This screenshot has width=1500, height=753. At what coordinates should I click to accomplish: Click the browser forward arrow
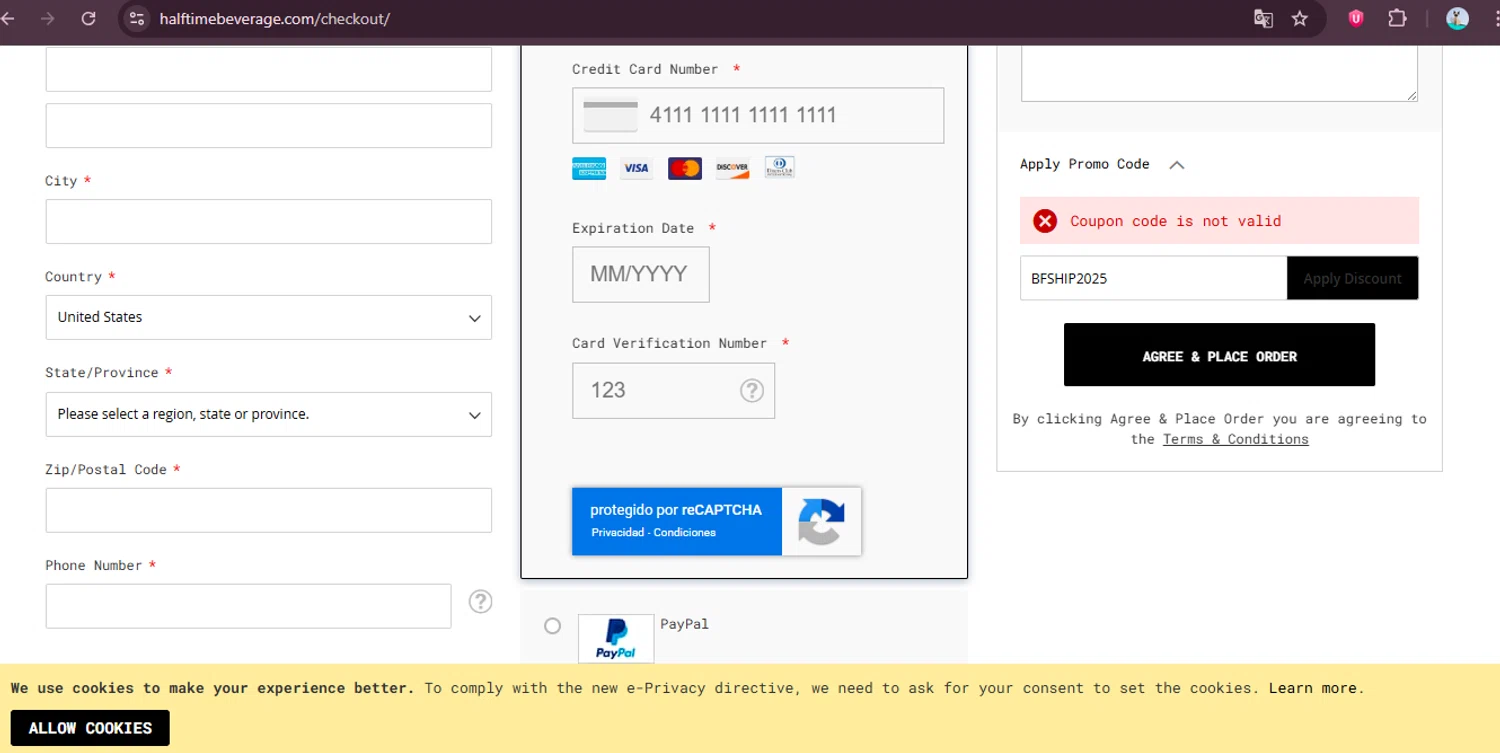coord(48,18)
